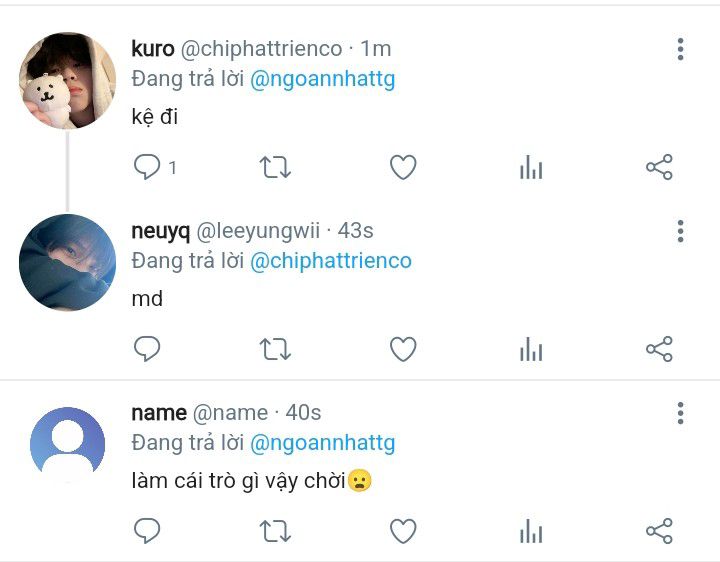
Task: Like neuyq's "md" tweet
Action: click(x=403, y=349)
